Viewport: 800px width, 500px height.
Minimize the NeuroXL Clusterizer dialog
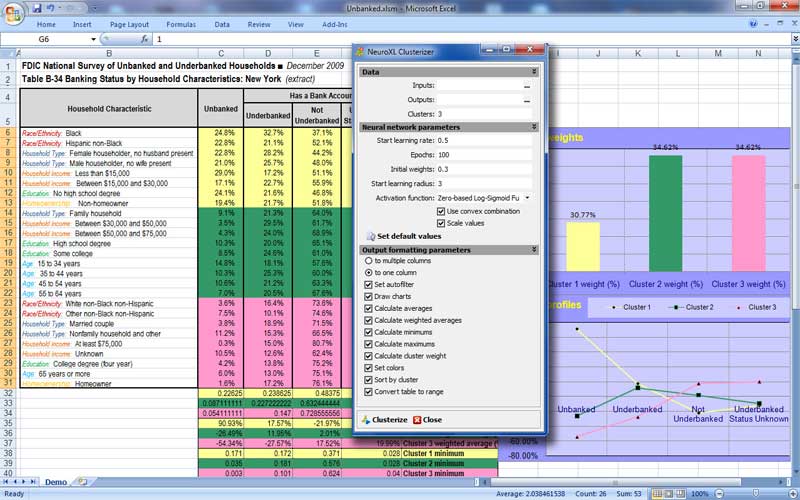click(490, 49)
